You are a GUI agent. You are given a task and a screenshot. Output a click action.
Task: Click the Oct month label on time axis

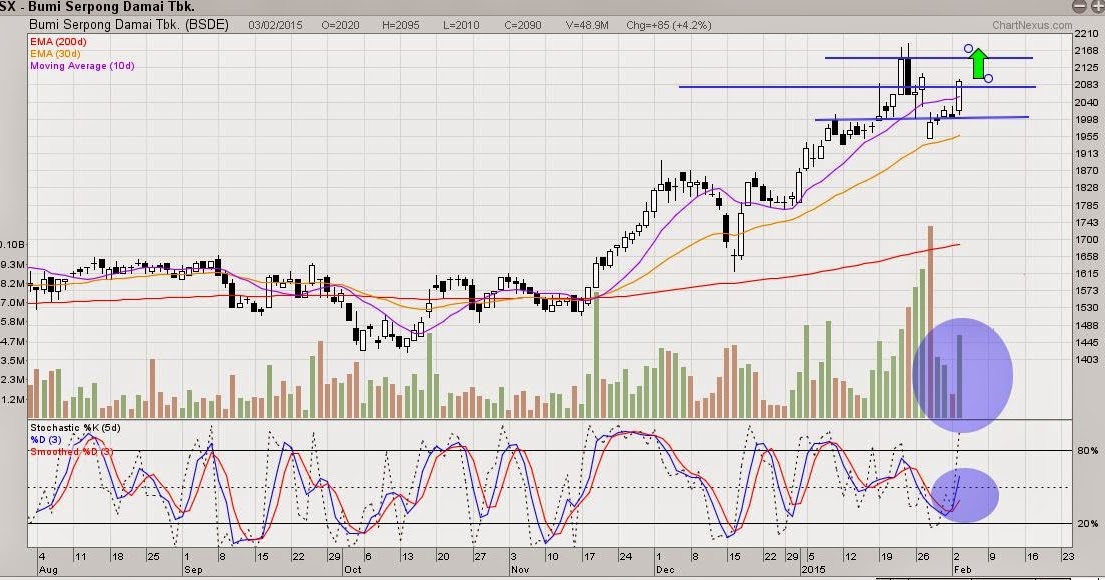click(x=353, y=569)
